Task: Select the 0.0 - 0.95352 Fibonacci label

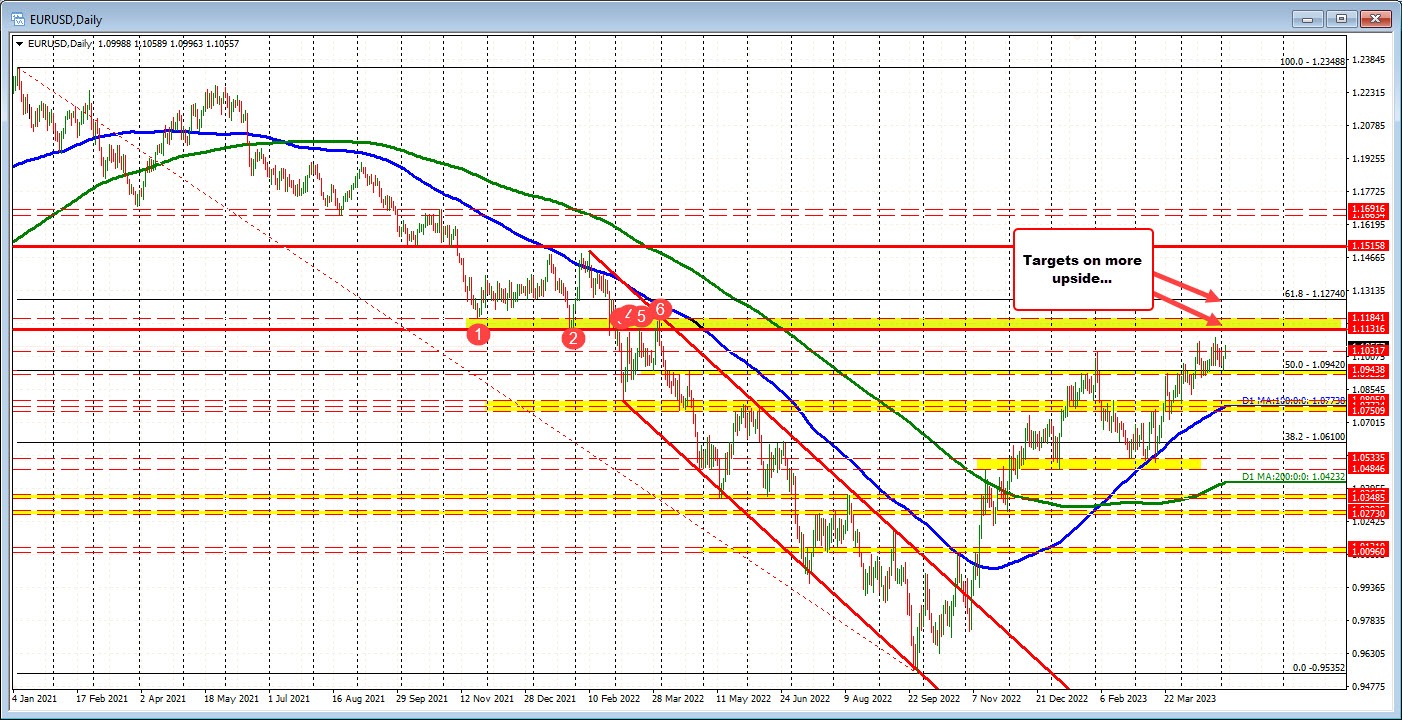Action: click(1318, 667)
